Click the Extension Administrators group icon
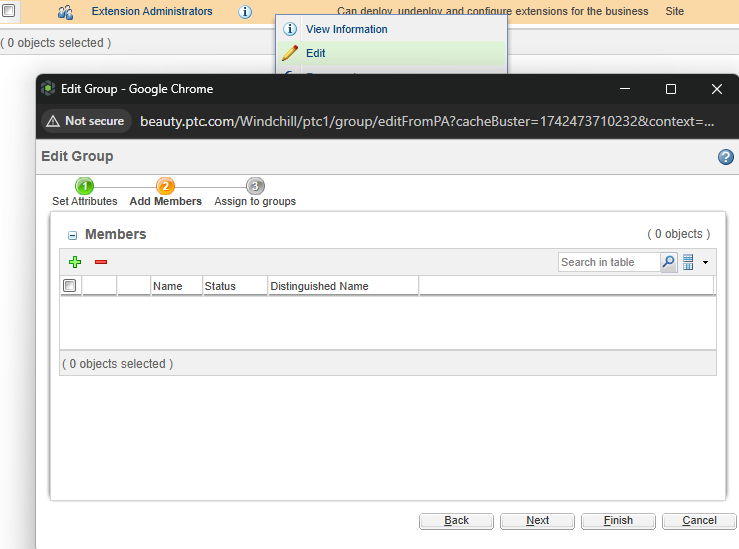 point(65,12)
